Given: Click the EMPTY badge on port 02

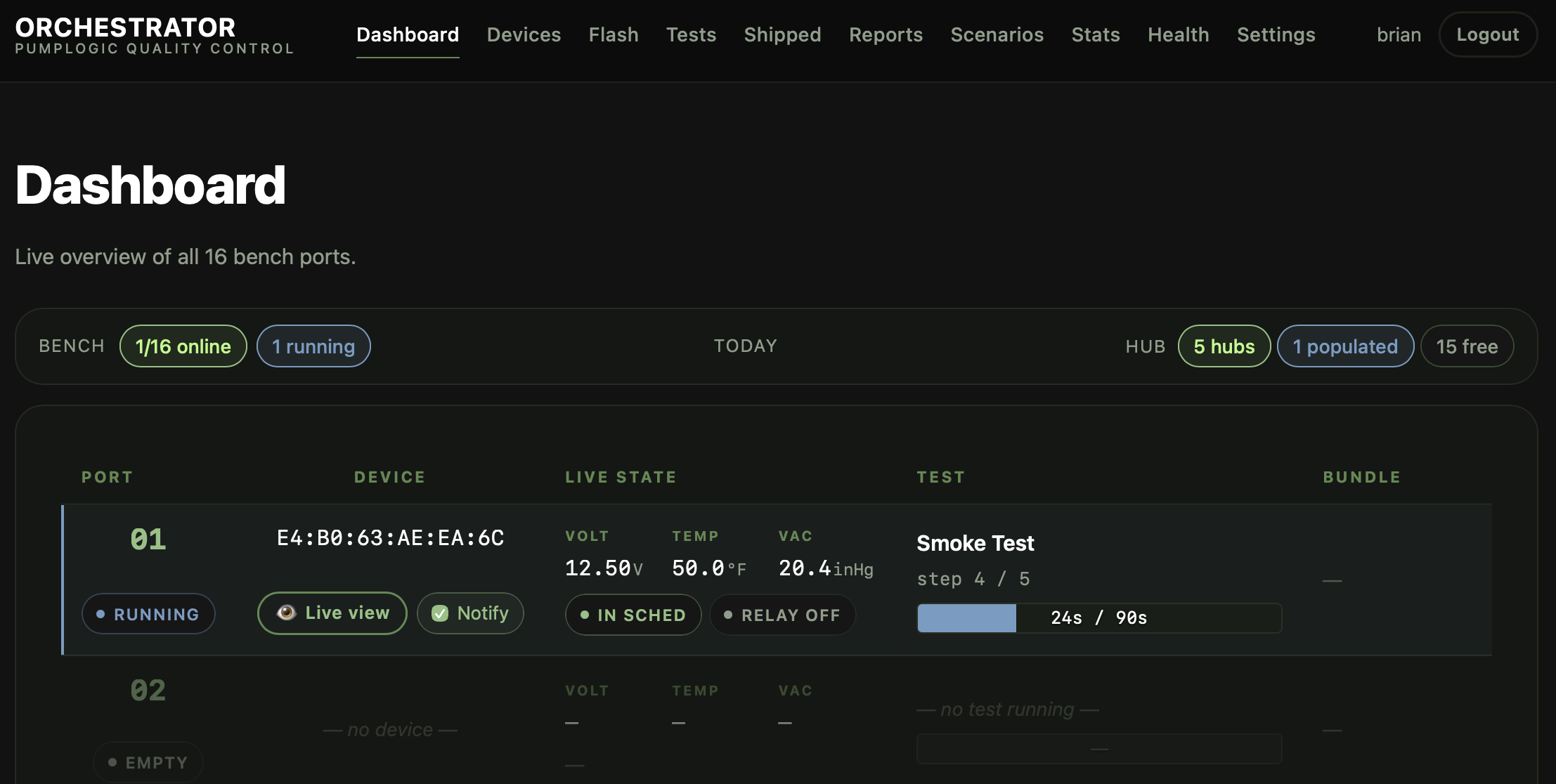Looking at the screenshot, I should pyautogui.click(x=148, y=762).
